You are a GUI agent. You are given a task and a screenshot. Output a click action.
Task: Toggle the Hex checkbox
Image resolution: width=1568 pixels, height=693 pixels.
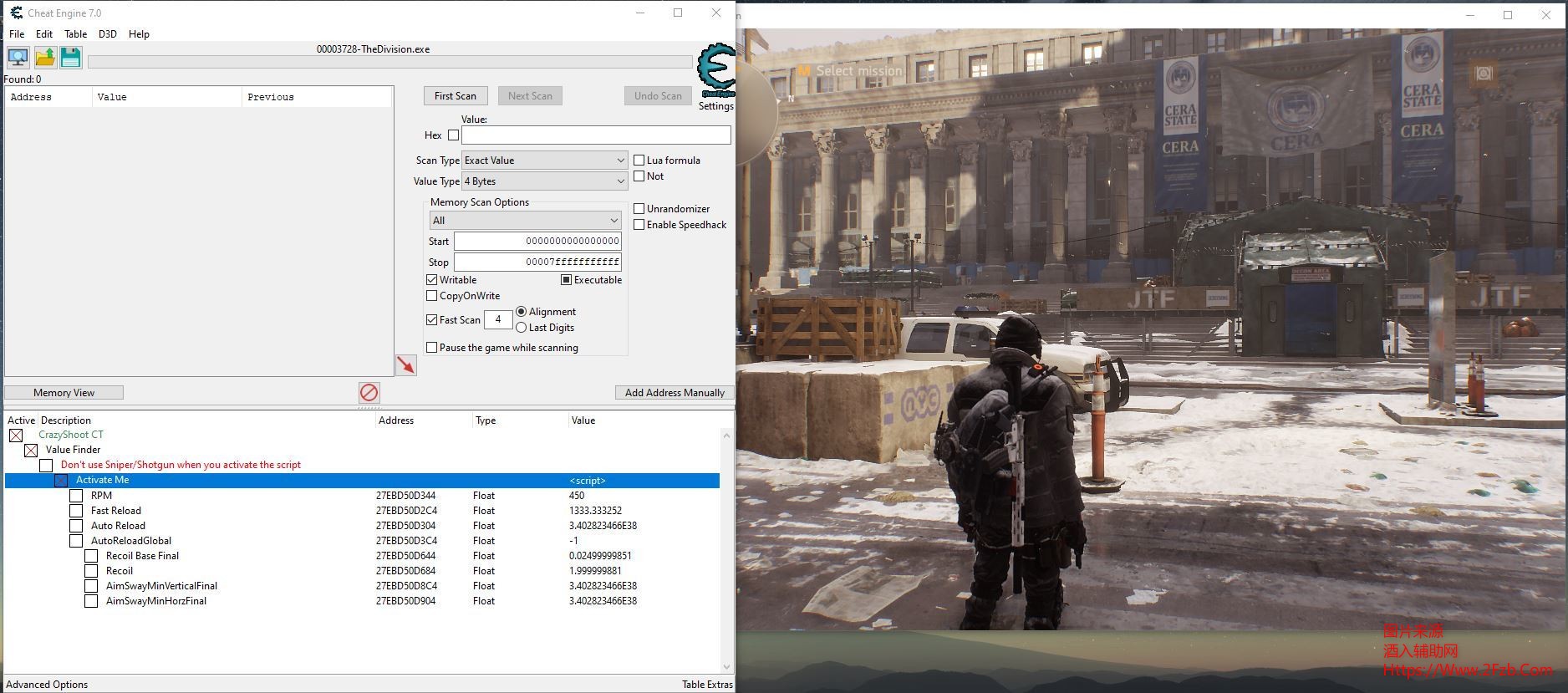click(453, 135)
